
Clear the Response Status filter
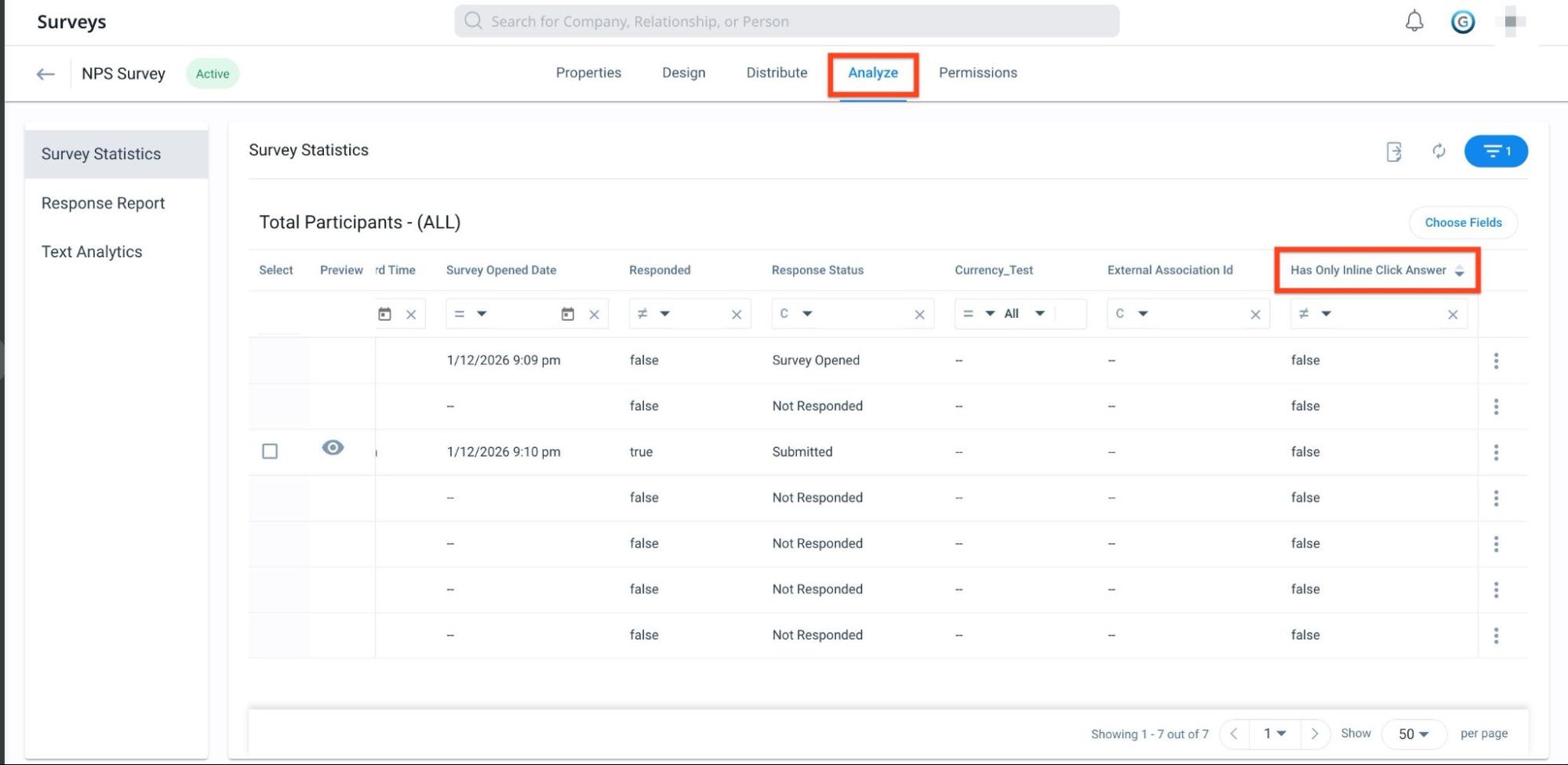coord(919,315)
